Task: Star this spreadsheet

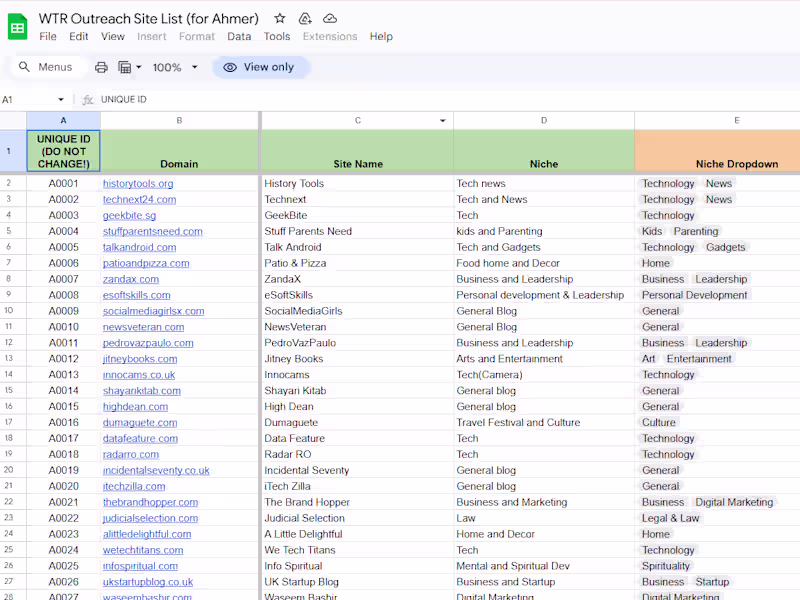Action: (x=280, y=19)
